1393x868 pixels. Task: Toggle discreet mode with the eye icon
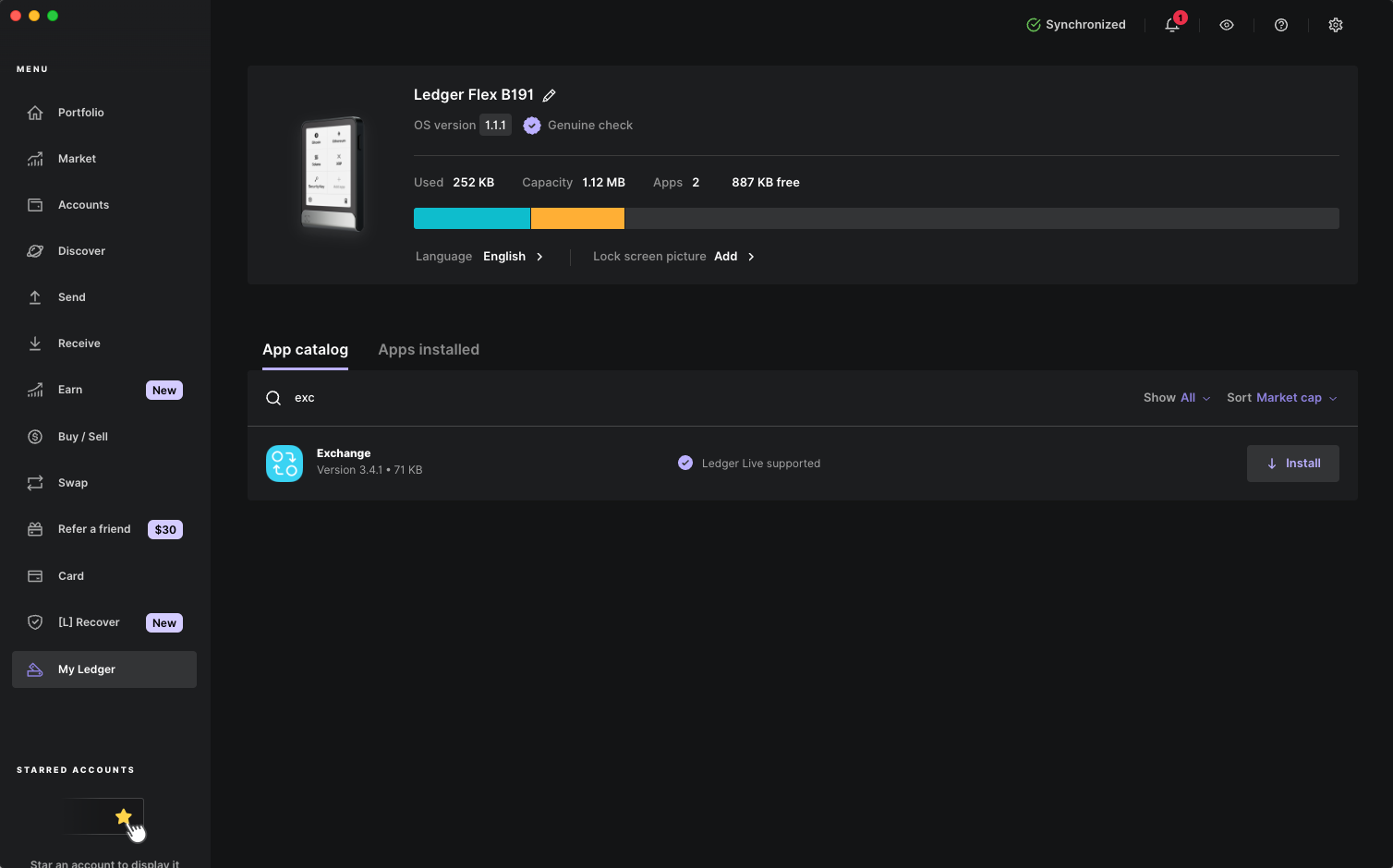(1227, 25)
